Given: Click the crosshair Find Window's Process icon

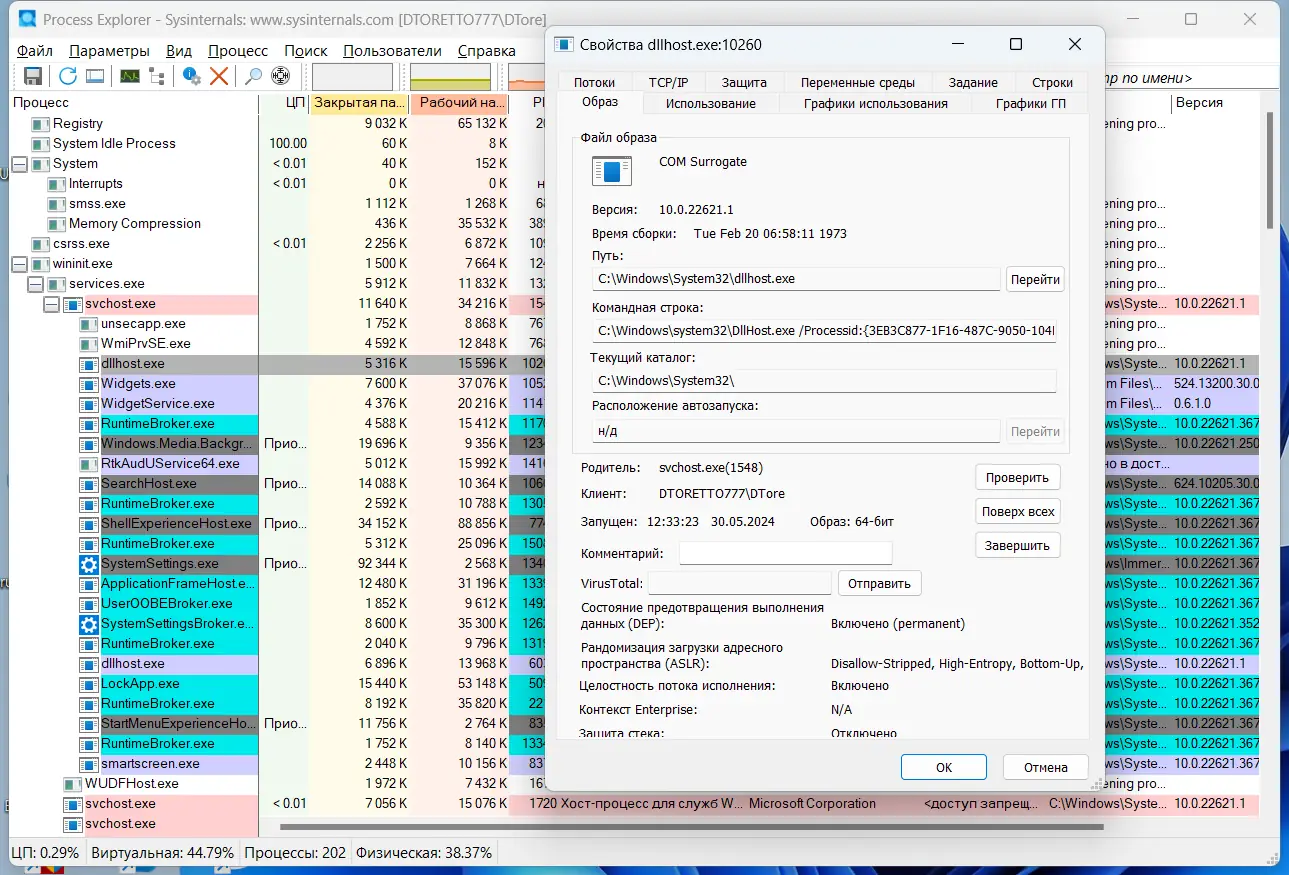Looking at the screenshot, I should [281, 76].
